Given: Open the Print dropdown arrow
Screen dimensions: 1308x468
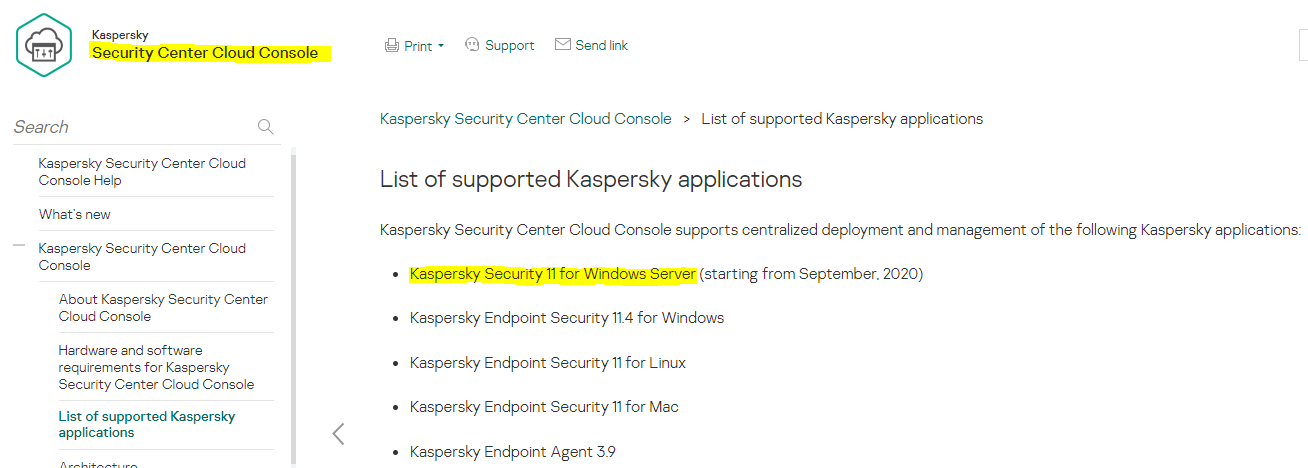Looking at the screenshot, I should (x=441, y=46).
